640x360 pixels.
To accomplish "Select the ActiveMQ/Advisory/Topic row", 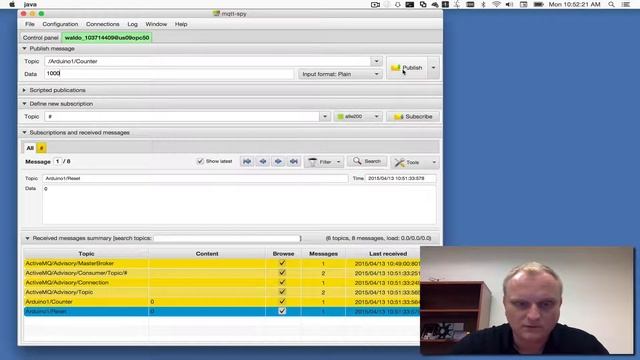I will coord(222,292).
